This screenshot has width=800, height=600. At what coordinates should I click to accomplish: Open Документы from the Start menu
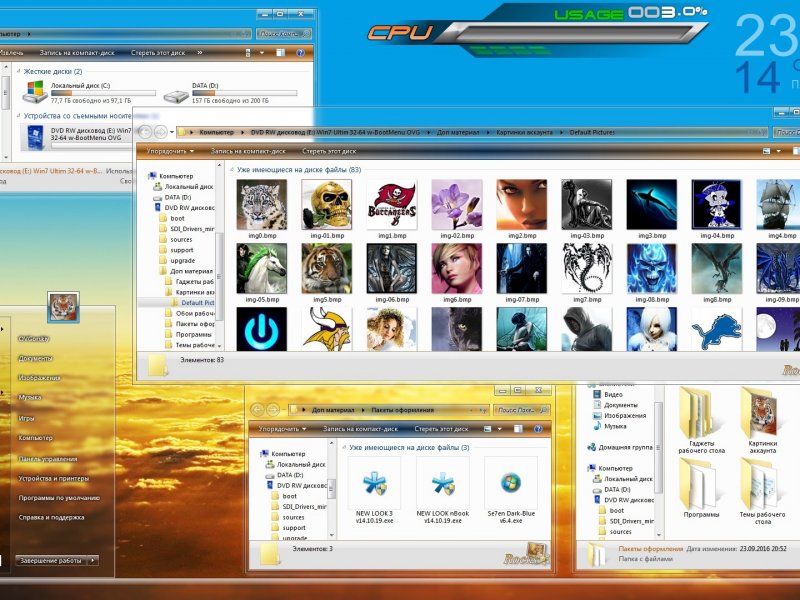[35, 358]
